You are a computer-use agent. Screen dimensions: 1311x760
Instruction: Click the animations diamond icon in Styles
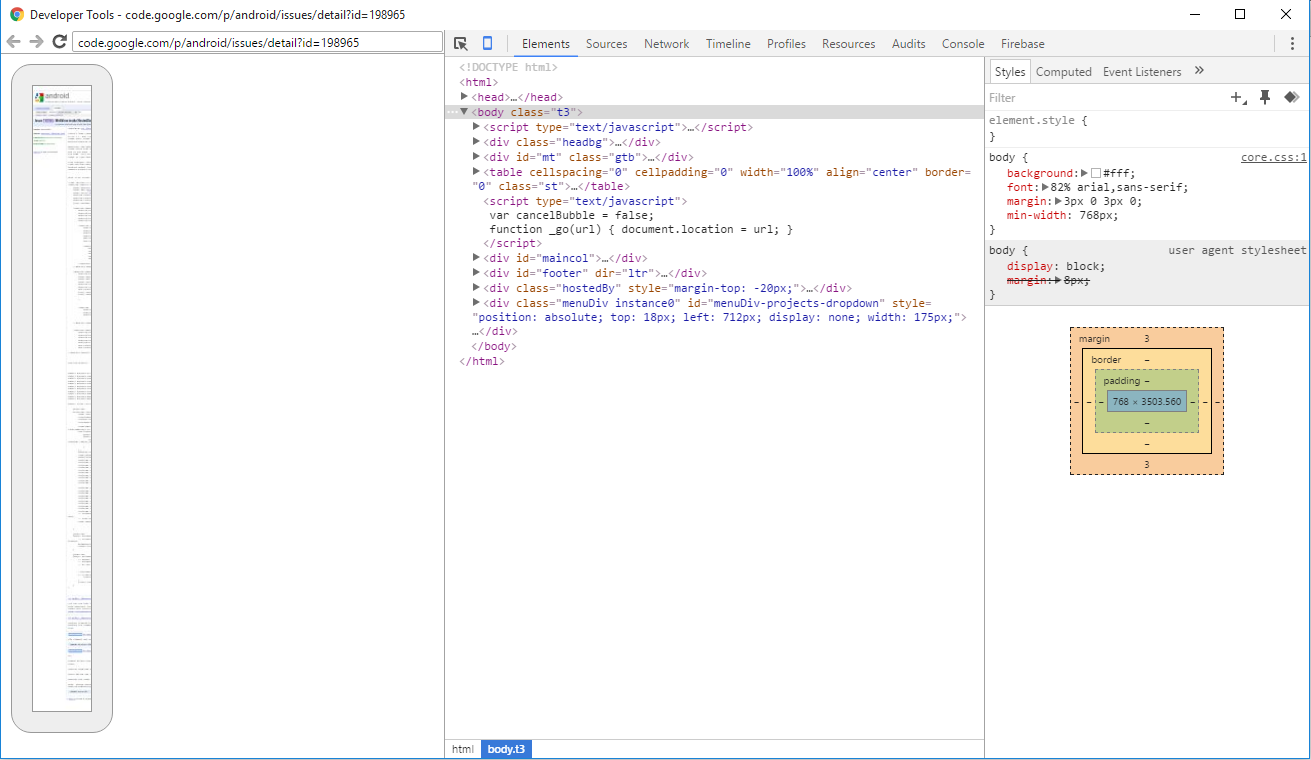pos(1291,97)
